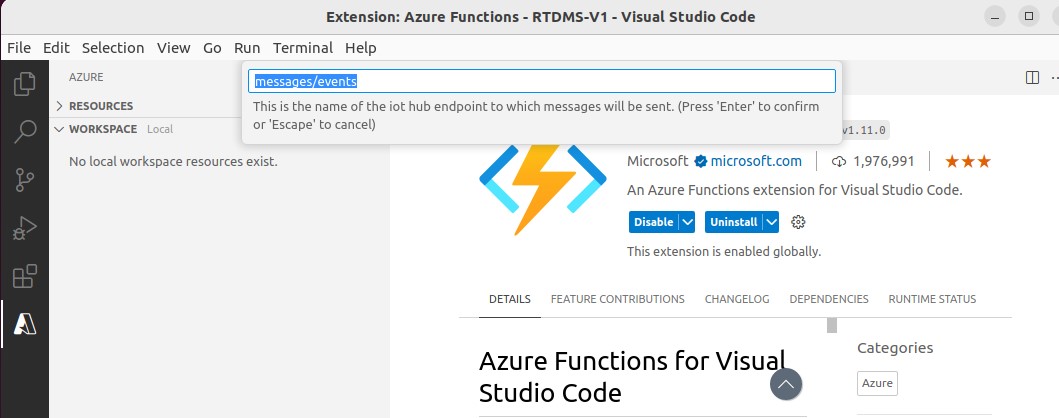Viewport: 1059px width, 418px height.
Task: Open the Disable button dropdown arrow
Action: click(687, 222)
